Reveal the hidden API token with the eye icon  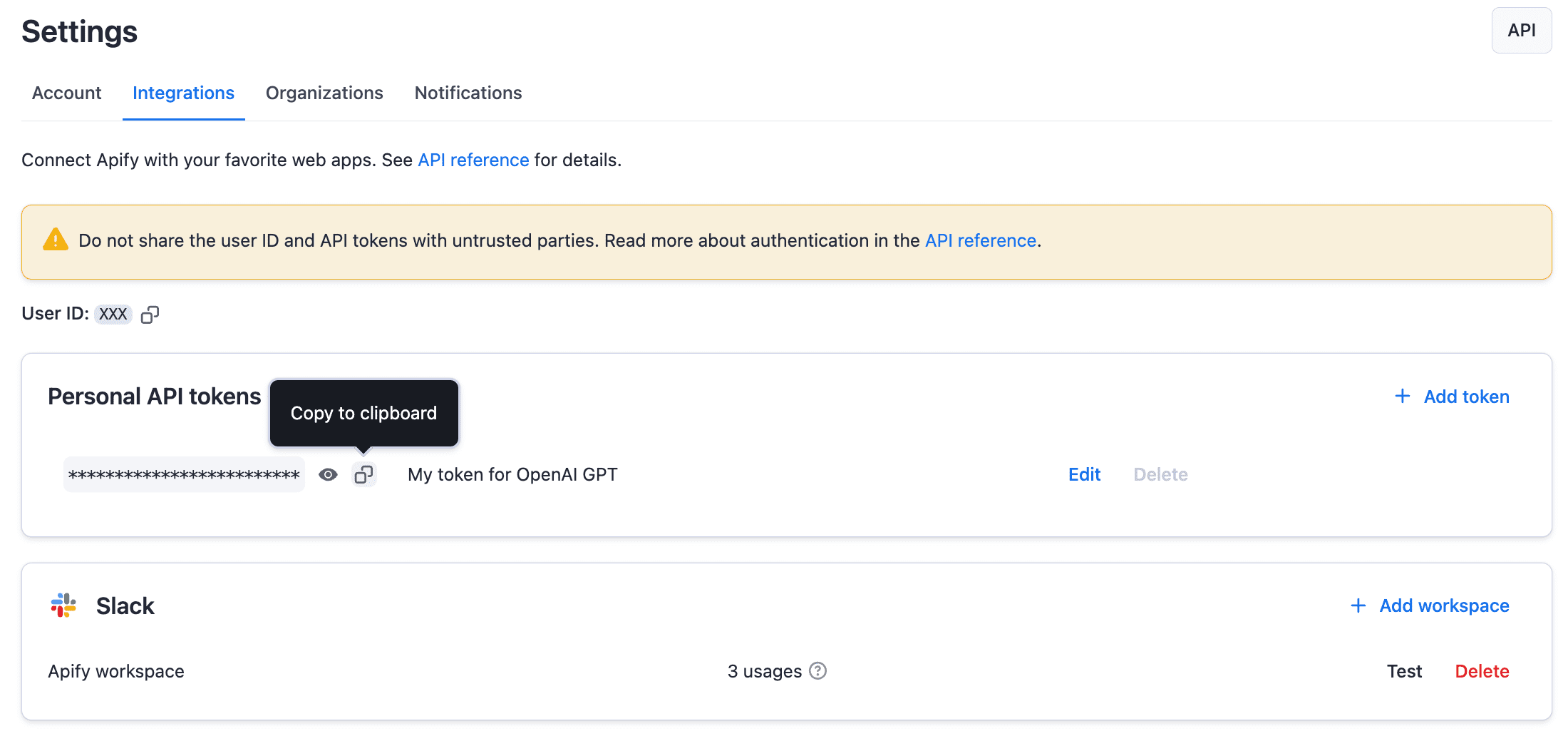328,474
